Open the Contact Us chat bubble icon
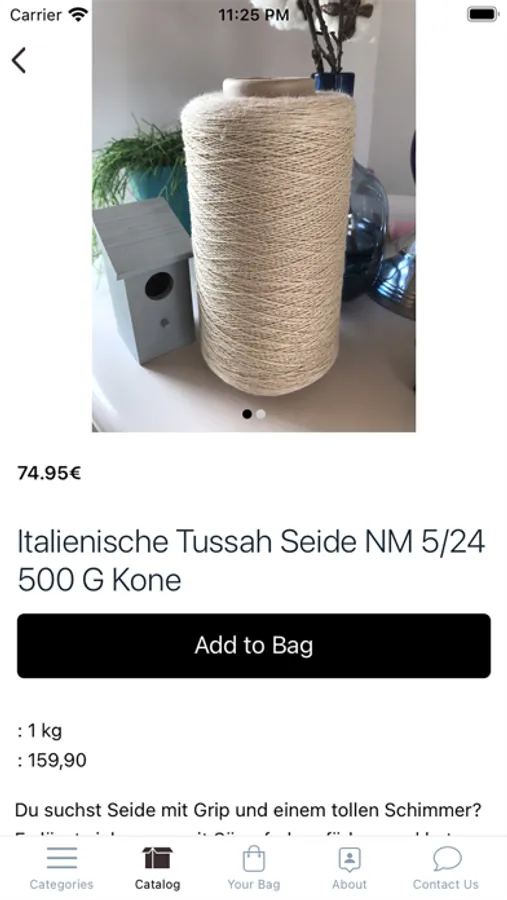Viewport: 507px width, 900px height. 446,859
